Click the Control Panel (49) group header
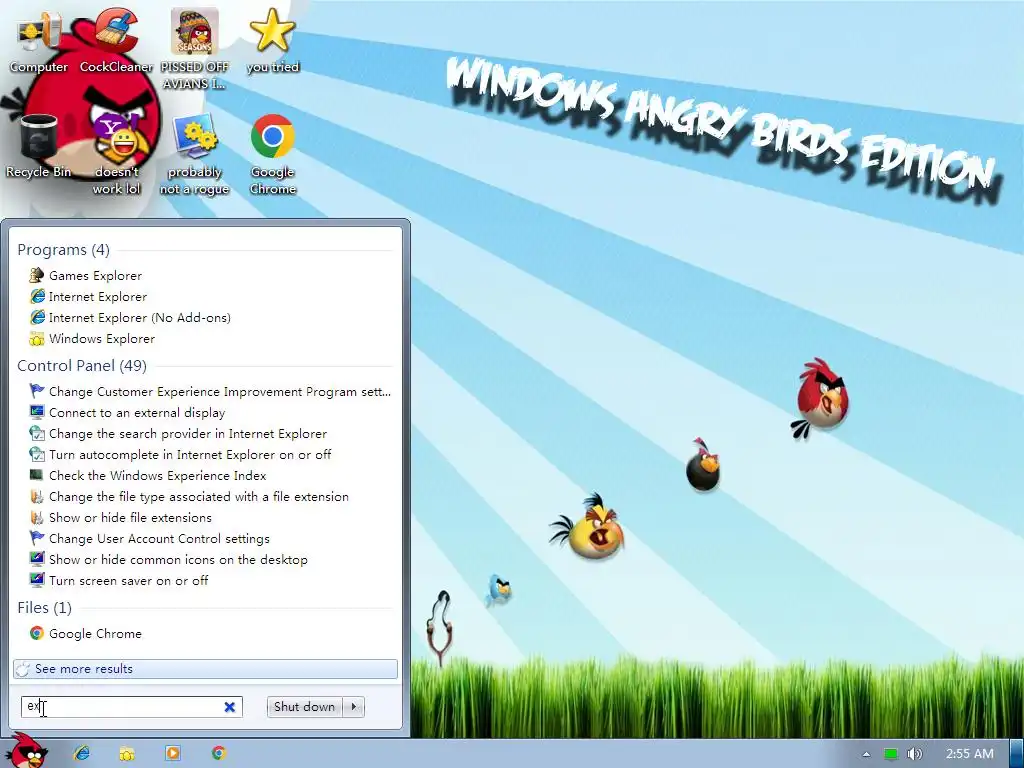Viewport: 1024px width, 768px height. pyautogui.click(x=82, y=366)
